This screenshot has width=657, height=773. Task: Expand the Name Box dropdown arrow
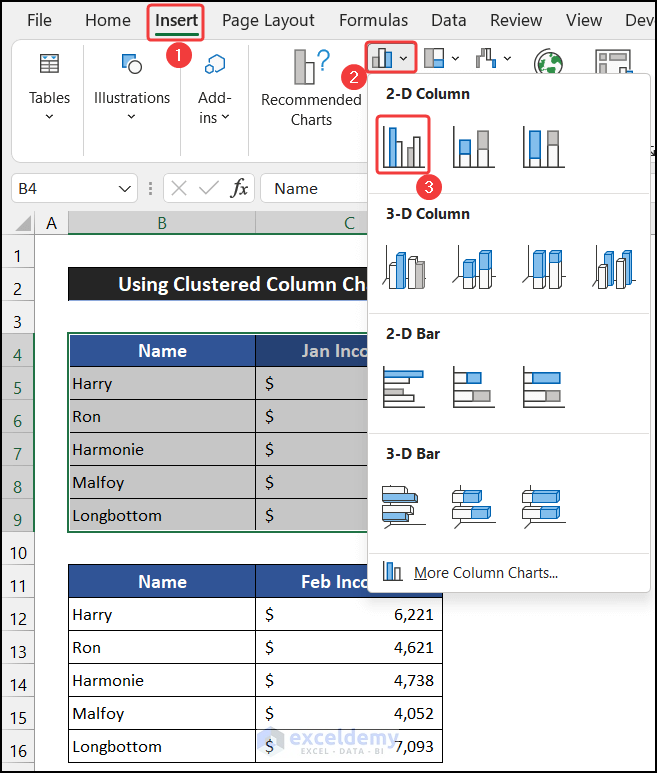tap(125, 188)
